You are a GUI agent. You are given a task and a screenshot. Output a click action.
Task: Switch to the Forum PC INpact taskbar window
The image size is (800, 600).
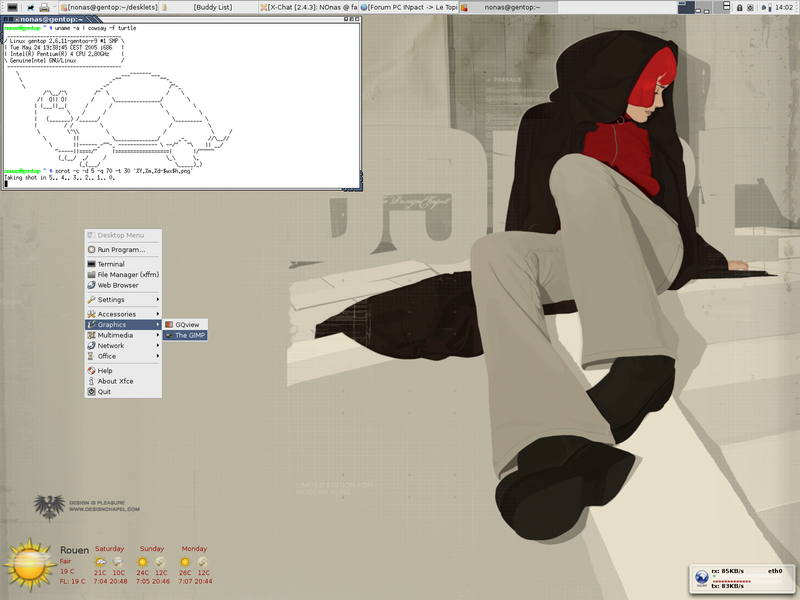408,7
